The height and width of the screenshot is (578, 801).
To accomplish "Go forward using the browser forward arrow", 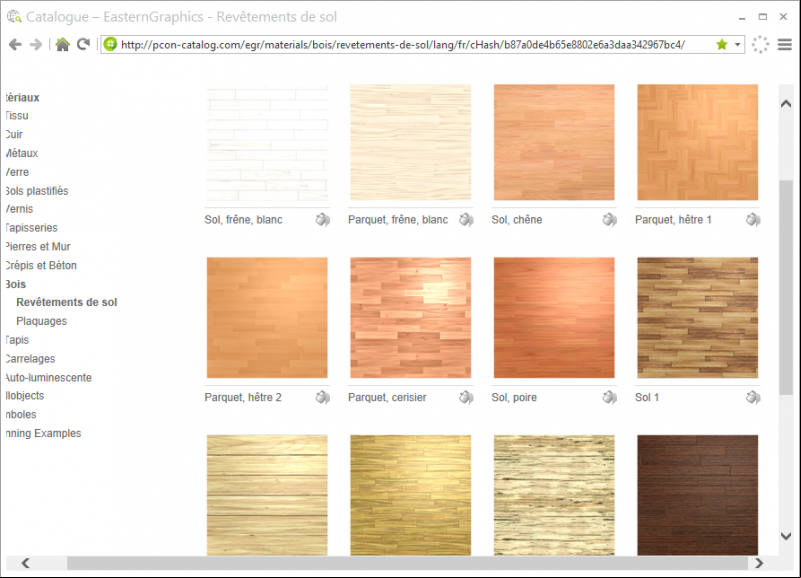I will tap(36, 45).
